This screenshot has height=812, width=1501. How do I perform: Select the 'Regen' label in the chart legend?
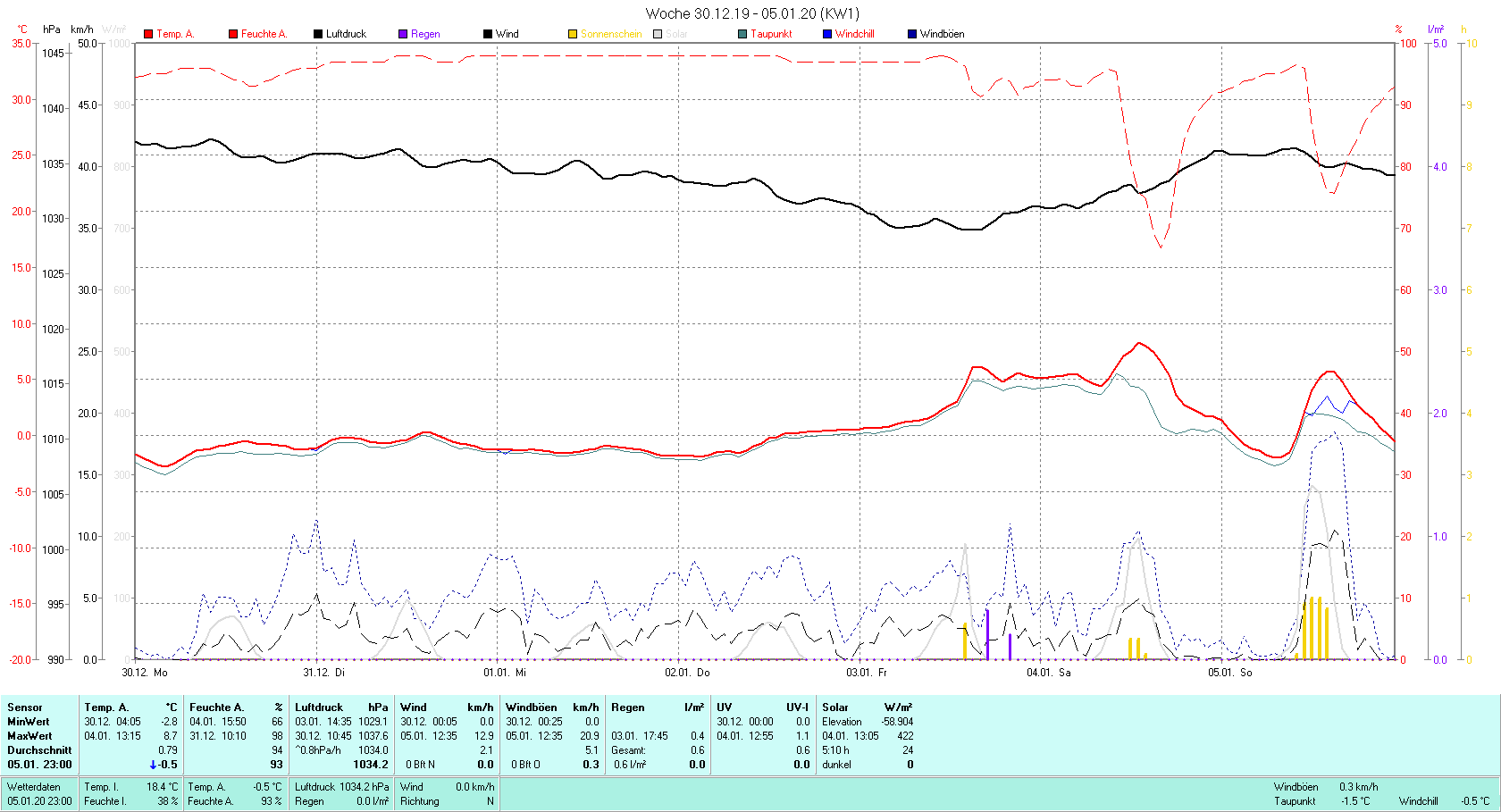[x=425, y=34]
